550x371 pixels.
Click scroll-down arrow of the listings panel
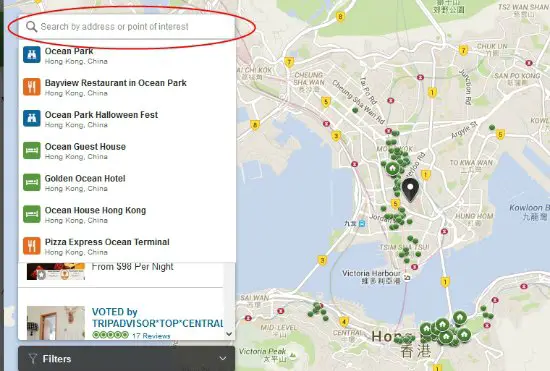click(229, 334)
